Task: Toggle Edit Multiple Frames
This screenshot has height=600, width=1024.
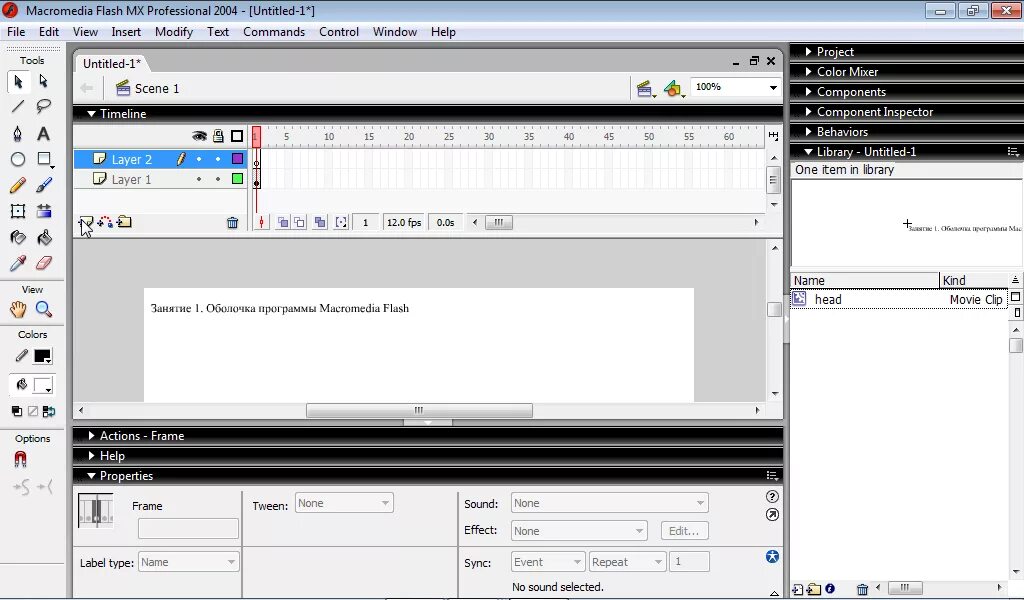Action: pos(320,223)
